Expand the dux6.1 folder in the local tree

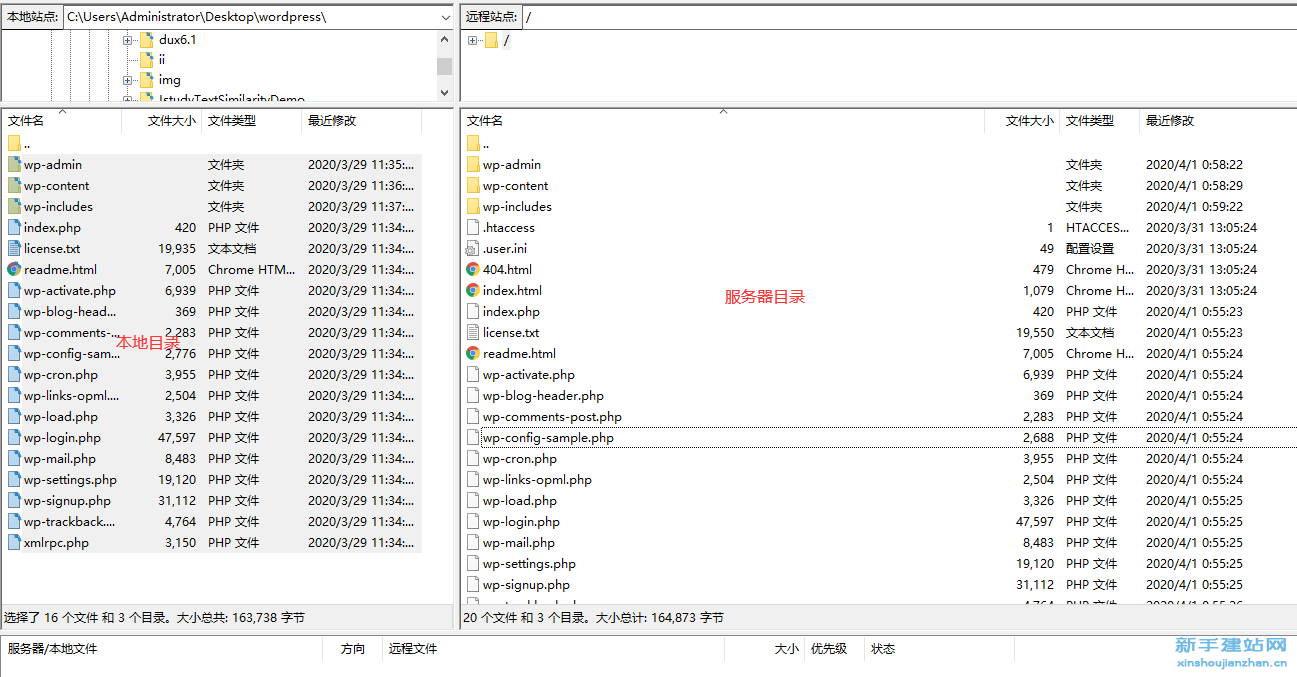[127, 40]
